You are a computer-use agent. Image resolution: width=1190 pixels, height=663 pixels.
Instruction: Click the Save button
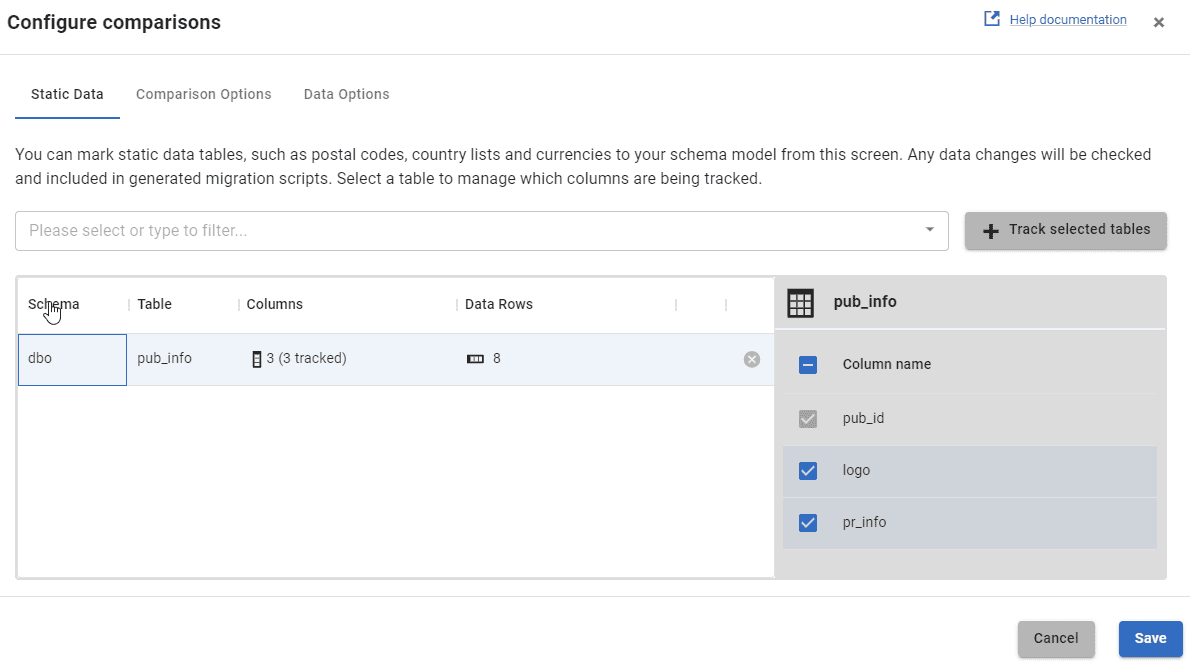tap(1150, 639)
